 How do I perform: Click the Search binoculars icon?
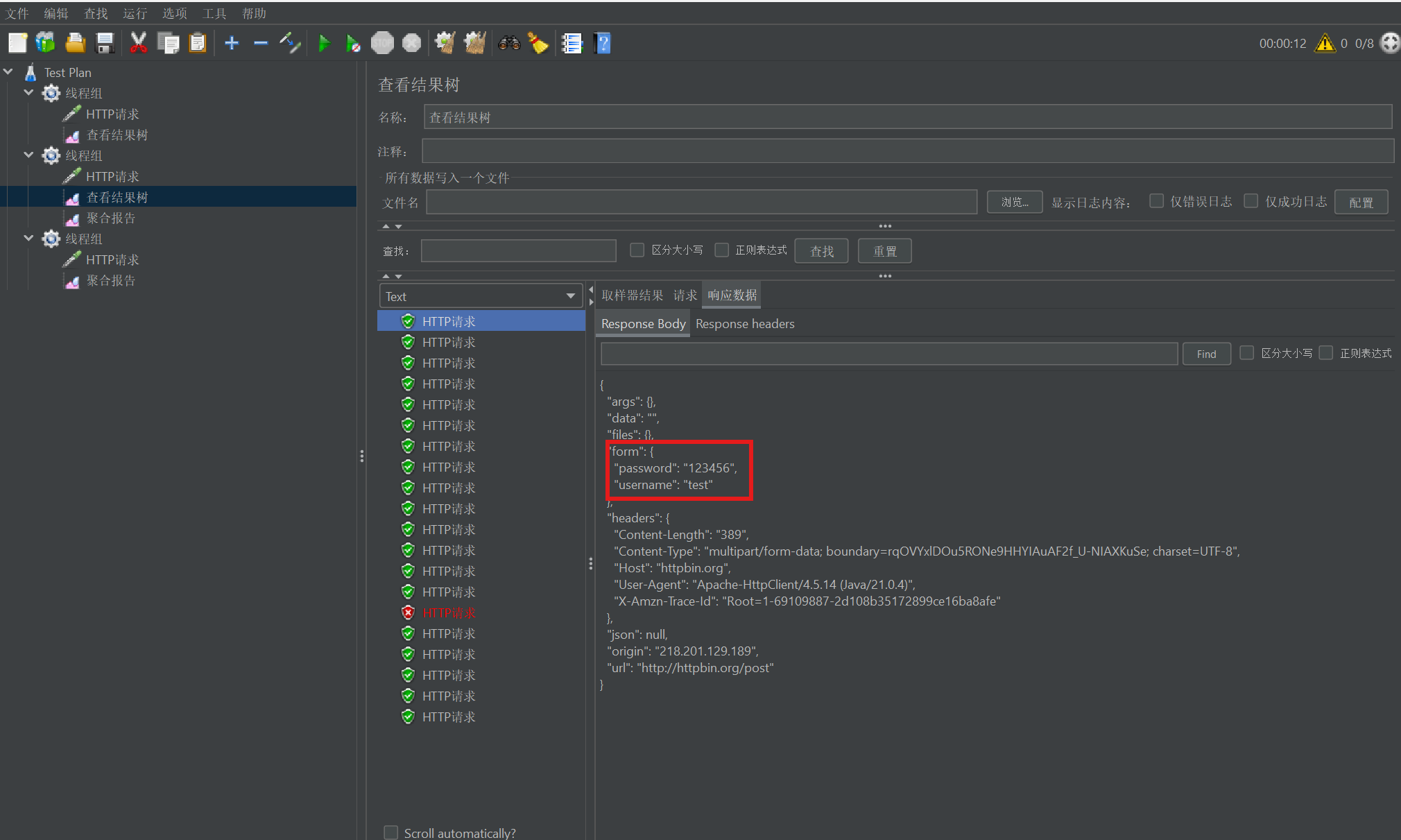(x=509, y=44)
